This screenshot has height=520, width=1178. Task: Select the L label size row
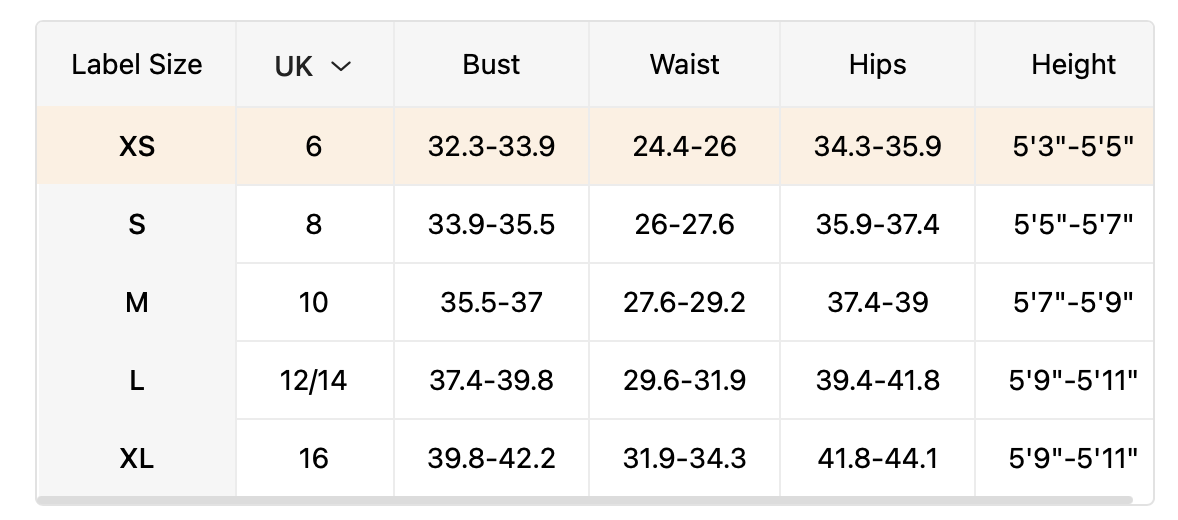[137, 380]
